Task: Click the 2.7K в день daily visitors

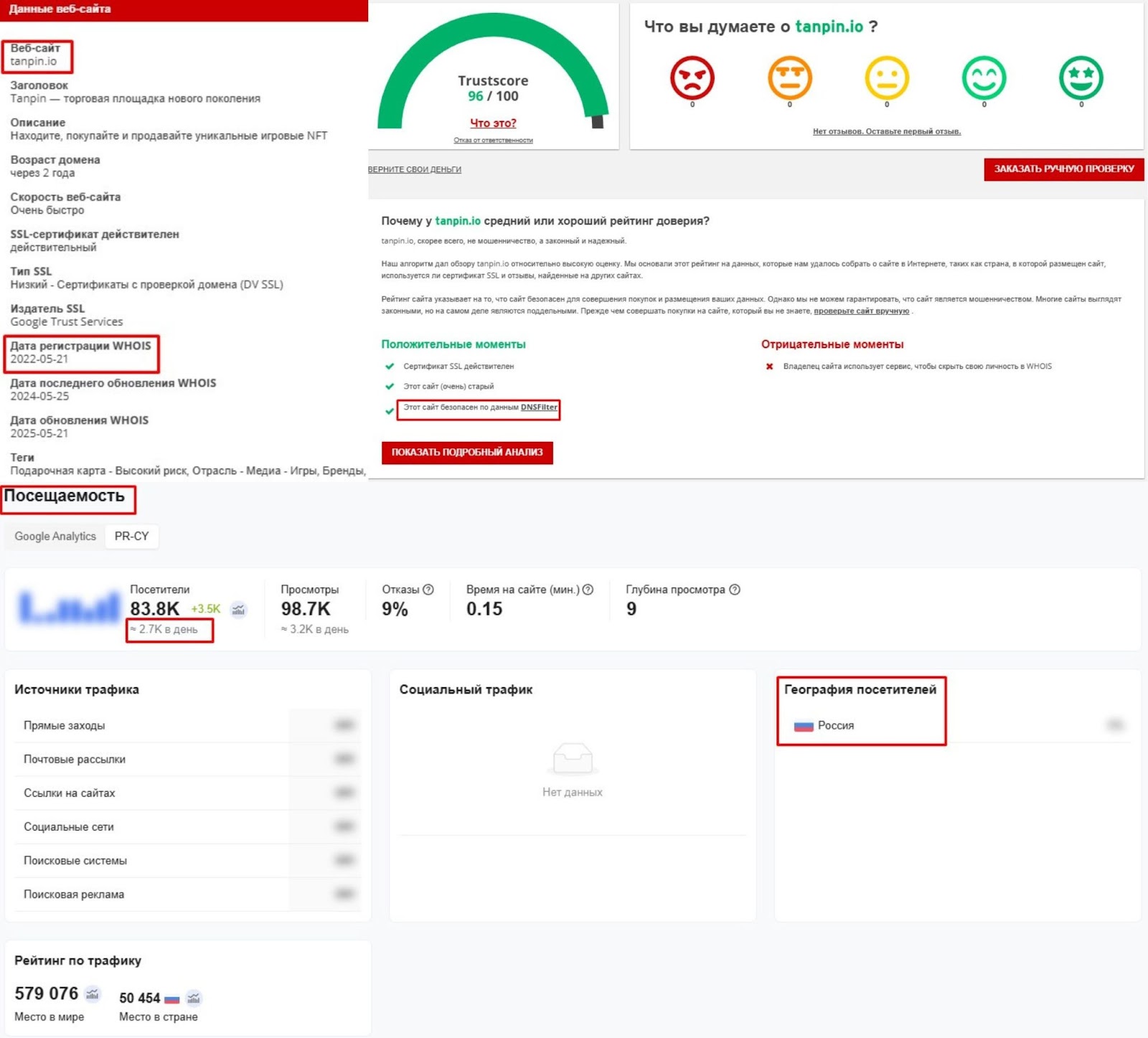Action: (x=164, y=630)
